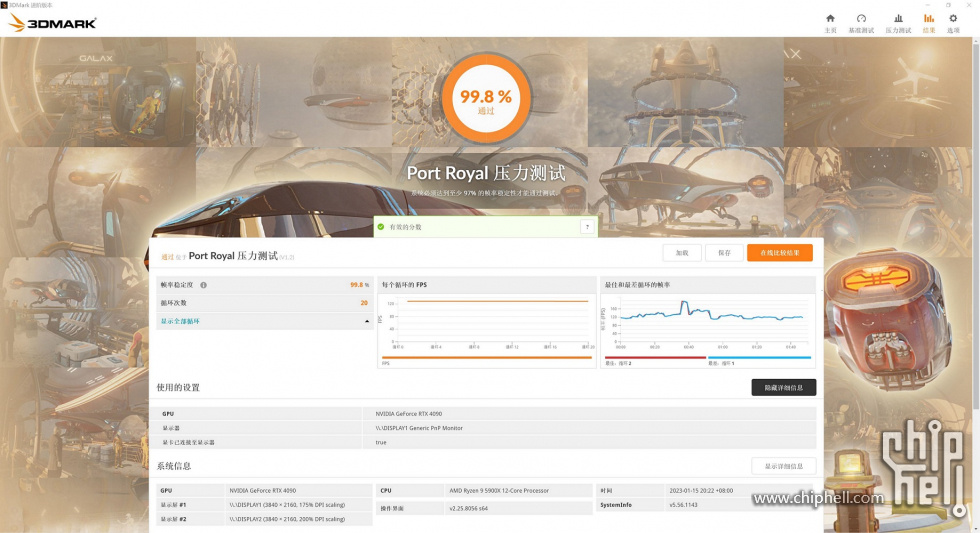
Task: Click the NVIDIA GeForce RTX 4090 in 系统信息
Action: pos(262,491)
